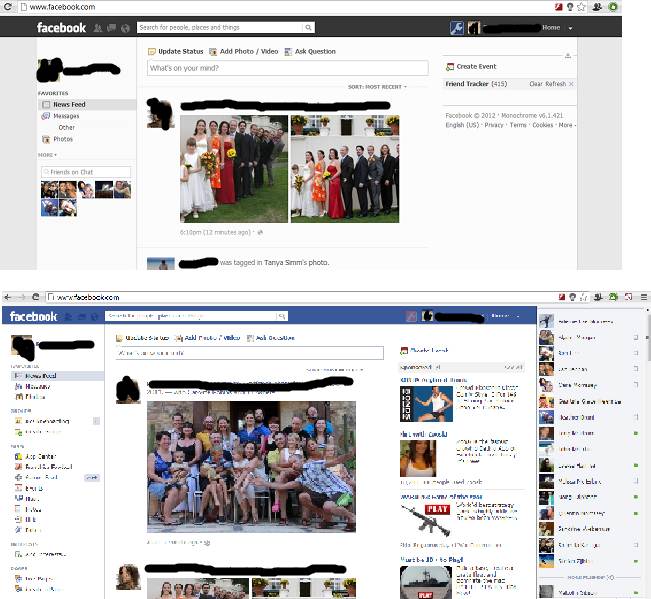The width and height of the screenshot is (651, 599).
Task: Click the Friends on Chat search field
Action: (x=89, y=173)
